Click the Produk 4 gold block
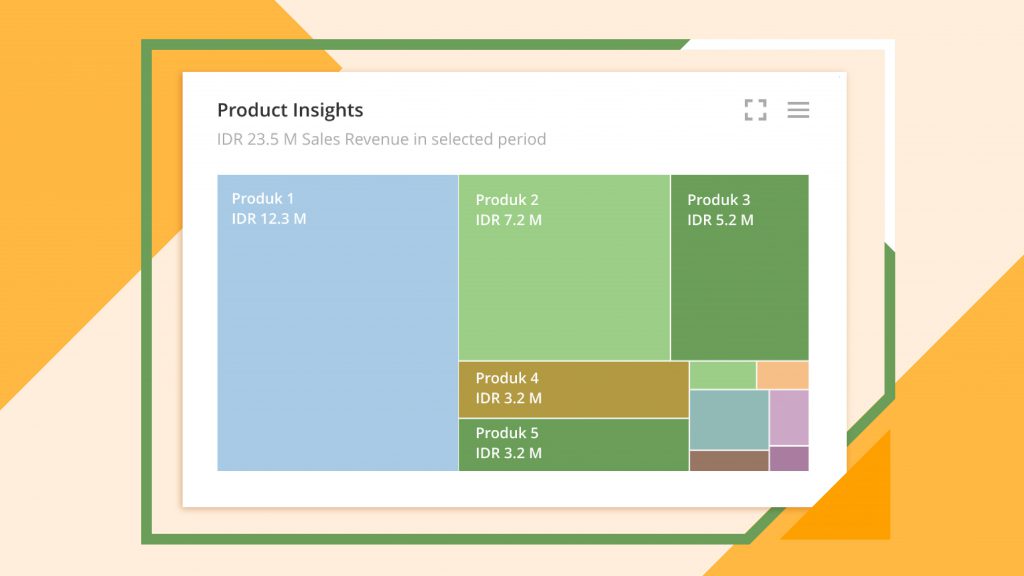This screenshot has height=576, width=1024. click(x=572, y=390)
